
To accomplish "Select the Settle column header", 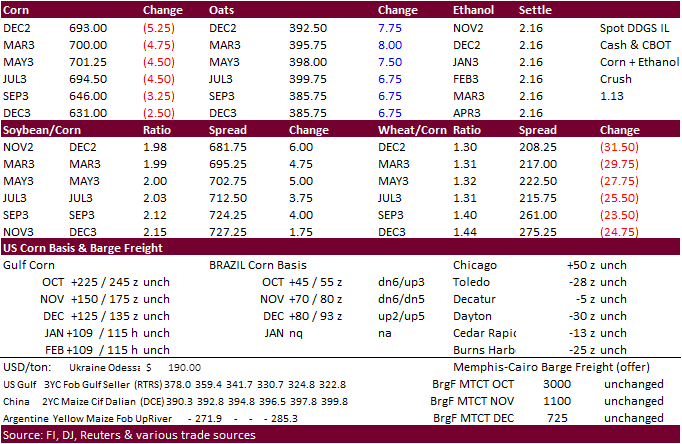I will pos(535,10).
